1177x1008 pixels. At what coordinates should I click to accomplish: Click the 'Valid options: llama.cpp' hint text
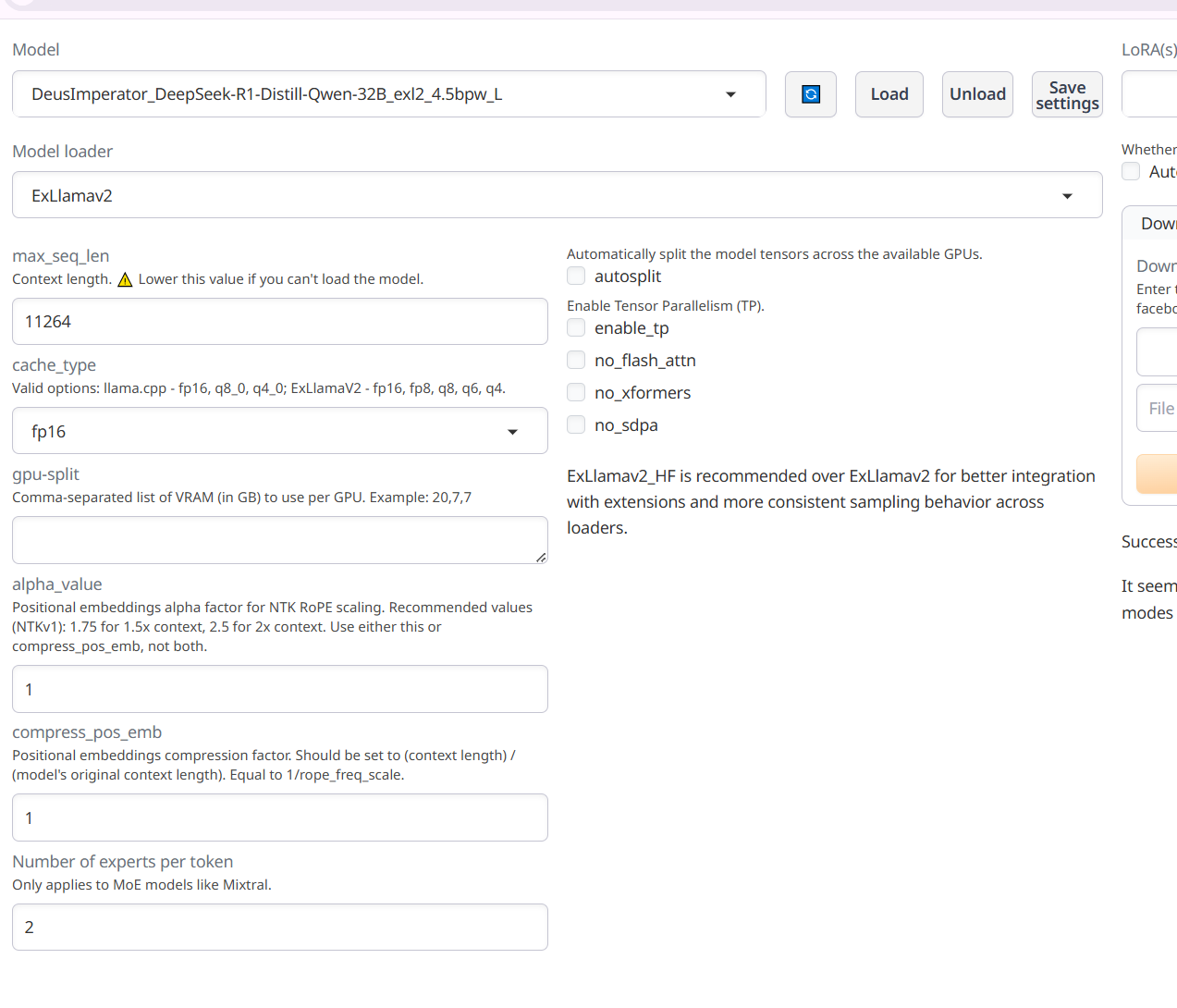click(x=259, y=388)
